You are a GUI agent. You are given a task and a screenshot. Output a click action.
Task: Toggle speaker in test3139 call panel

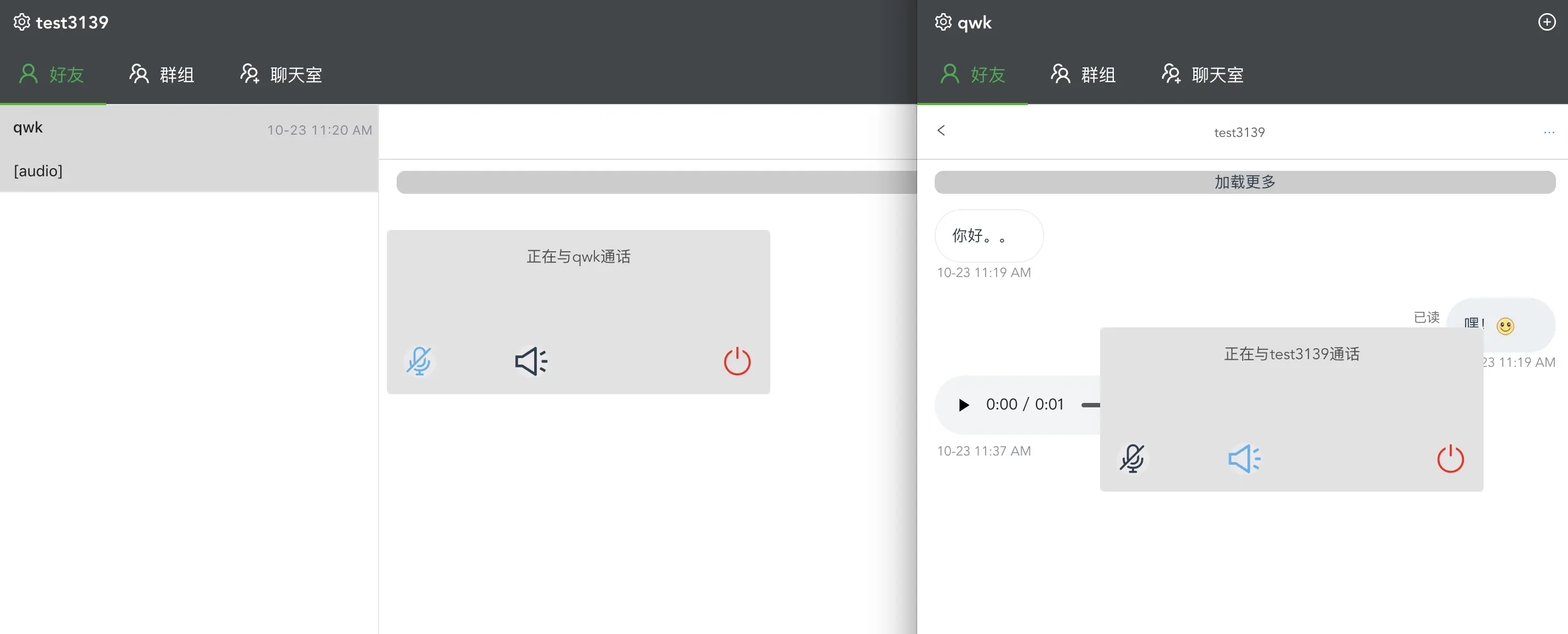click(1244, 459)
